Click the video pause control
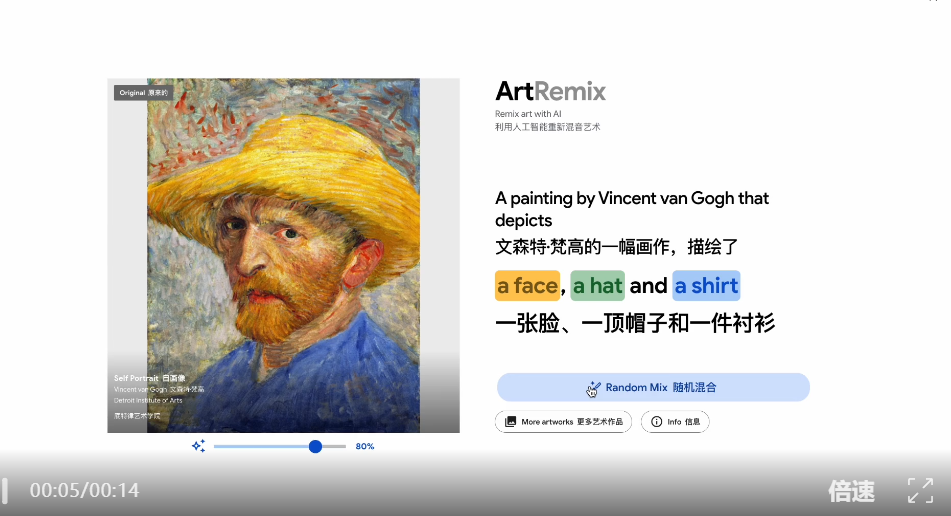The height and width of the screenshot is (516, 951). click(5, 490)
